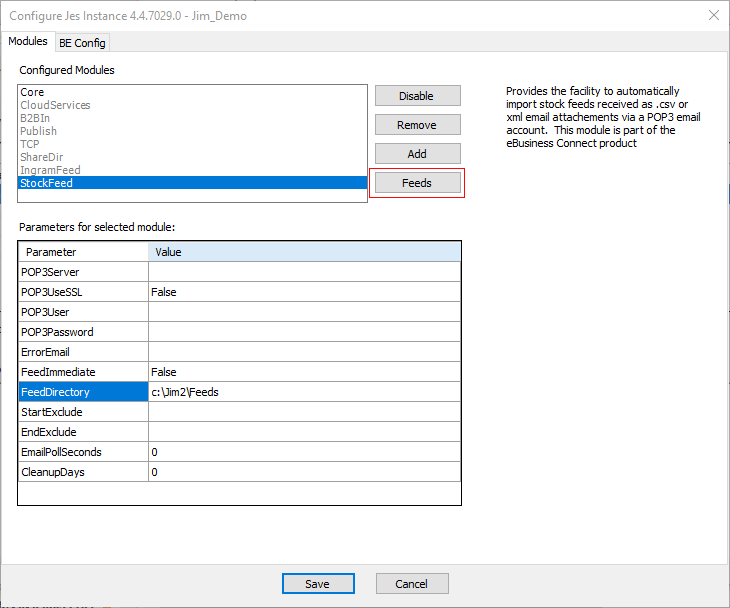The height and width of the screenshot is (608, 730).
Task: Click the POP3UseSSL False value cell
Action: coord(304,292)
